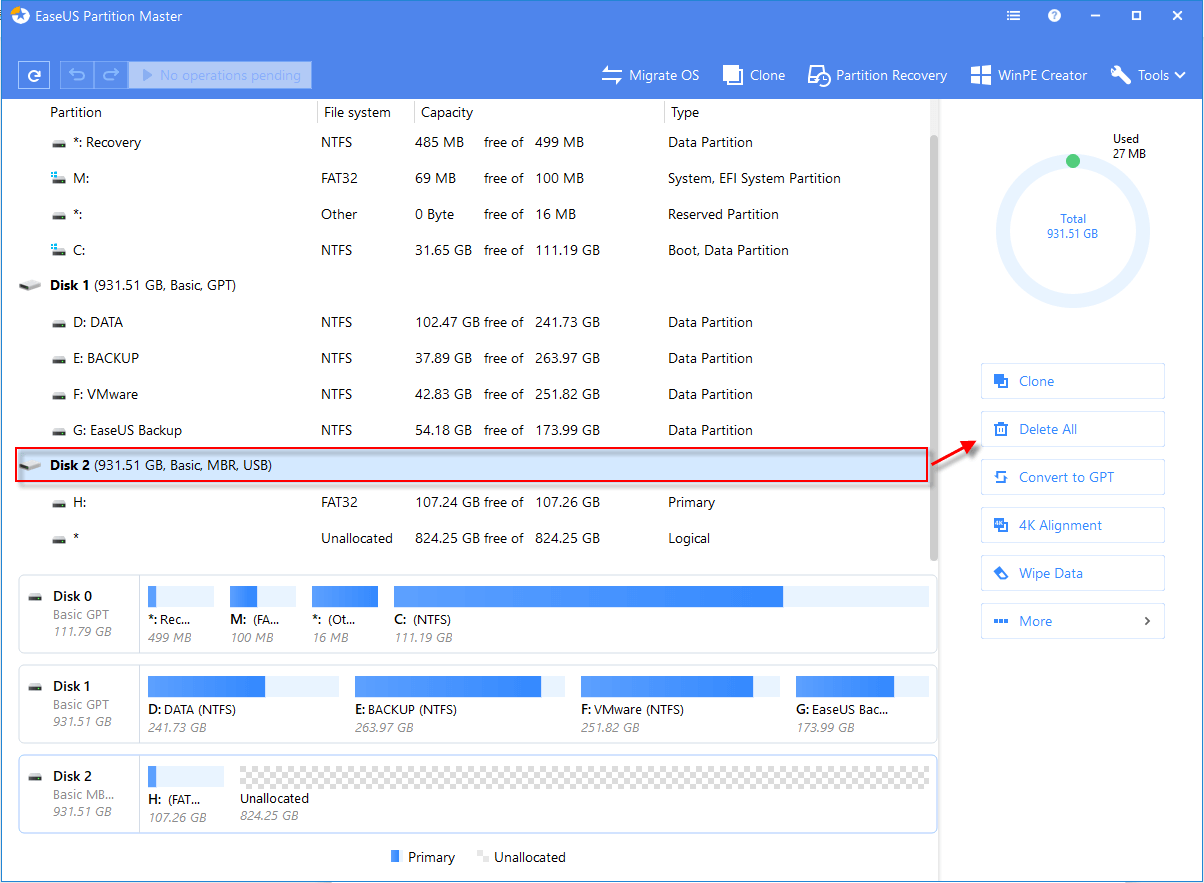Click the G: EaseUS Backup bar in Disk 1 map
The height and width of the screenshot is (883, 1204).
click(x=862, y=686)
